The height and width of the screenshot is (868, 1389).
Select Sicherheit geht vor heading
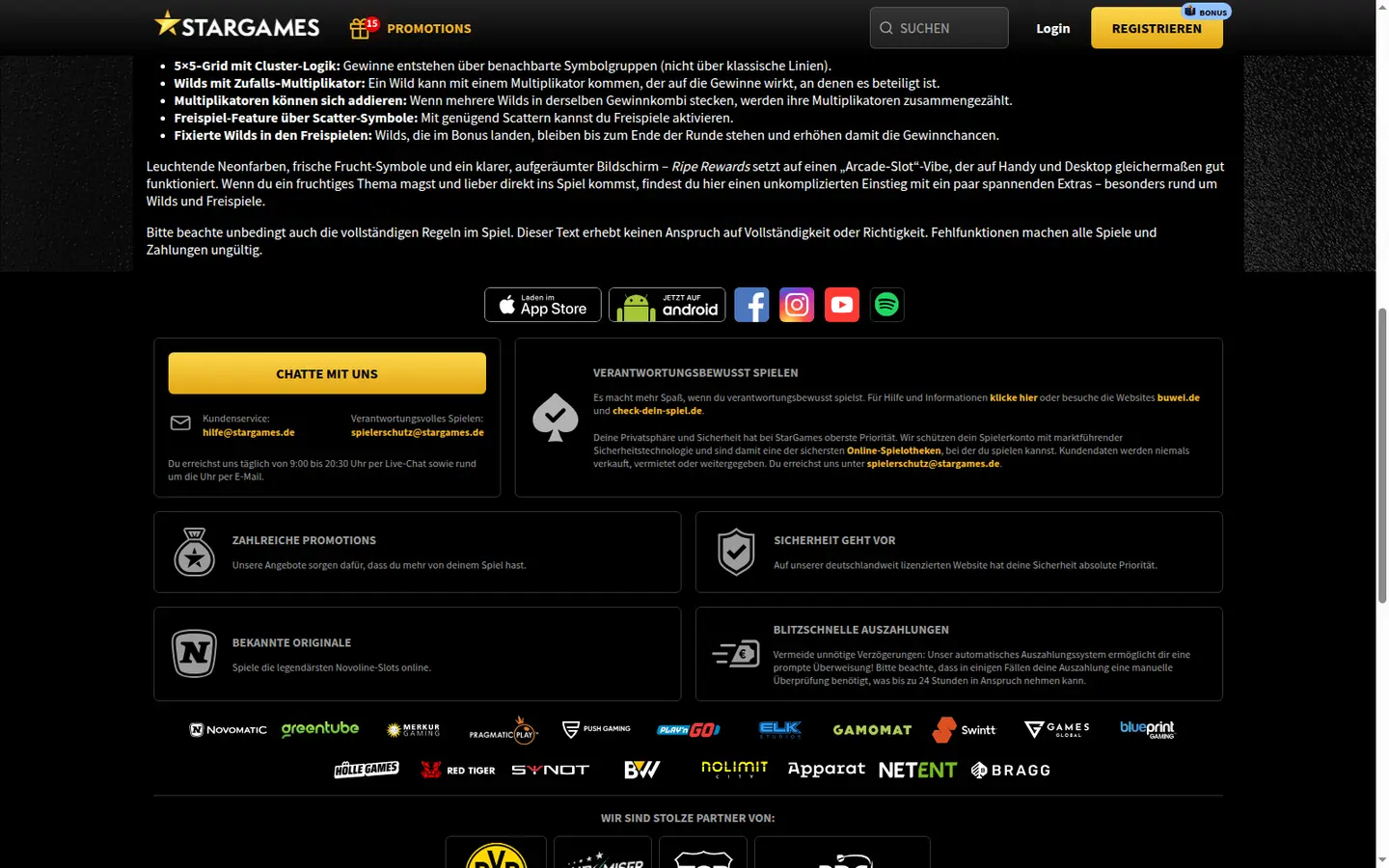[834, 540]
